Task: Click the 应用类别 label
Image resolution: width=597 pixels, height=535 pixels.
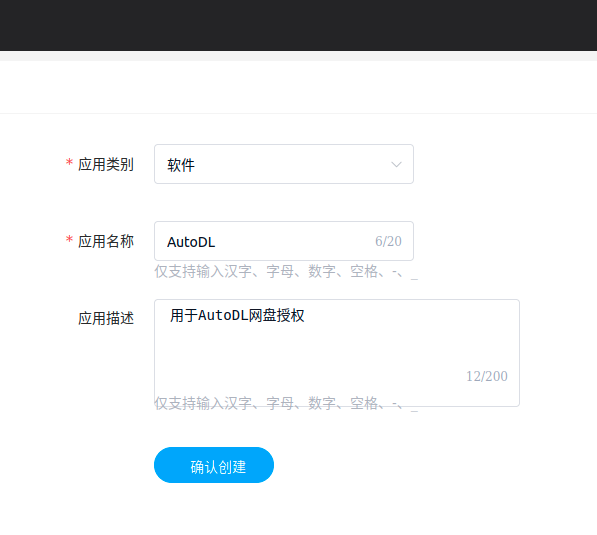Action: 106,164
